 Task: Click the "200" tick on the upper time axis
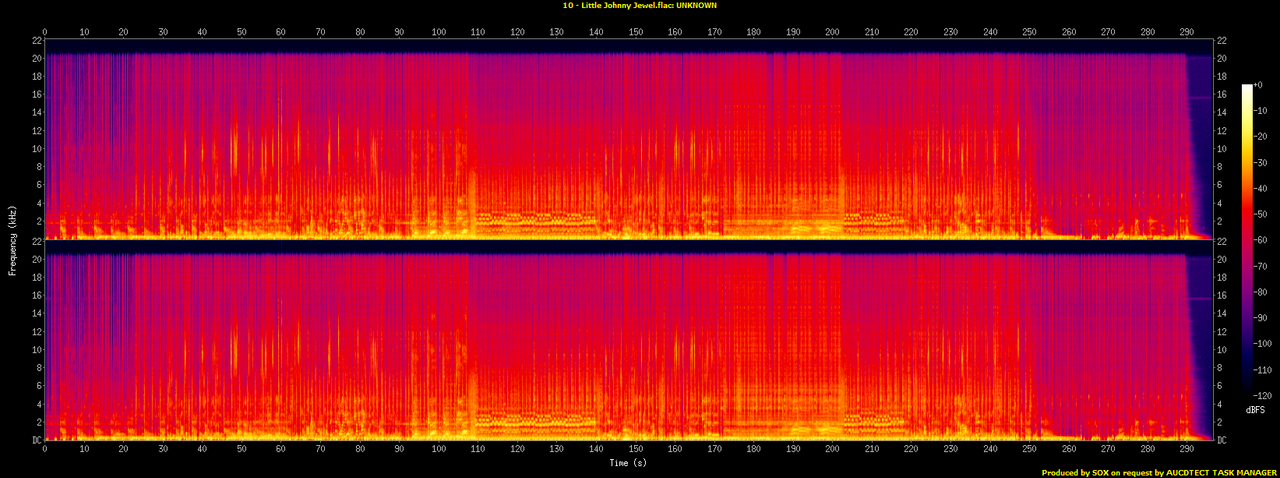(833, 32)
